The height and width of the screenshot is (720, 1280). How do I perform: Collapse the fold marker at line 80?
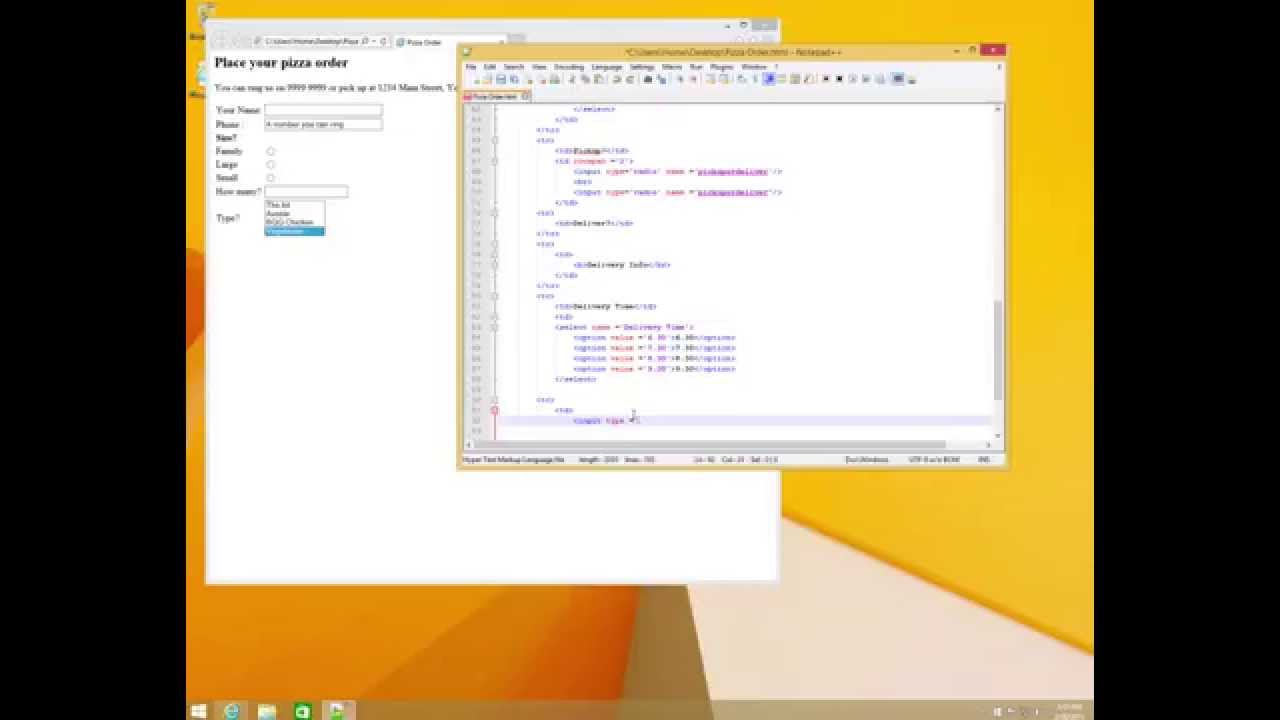[494, 296]
